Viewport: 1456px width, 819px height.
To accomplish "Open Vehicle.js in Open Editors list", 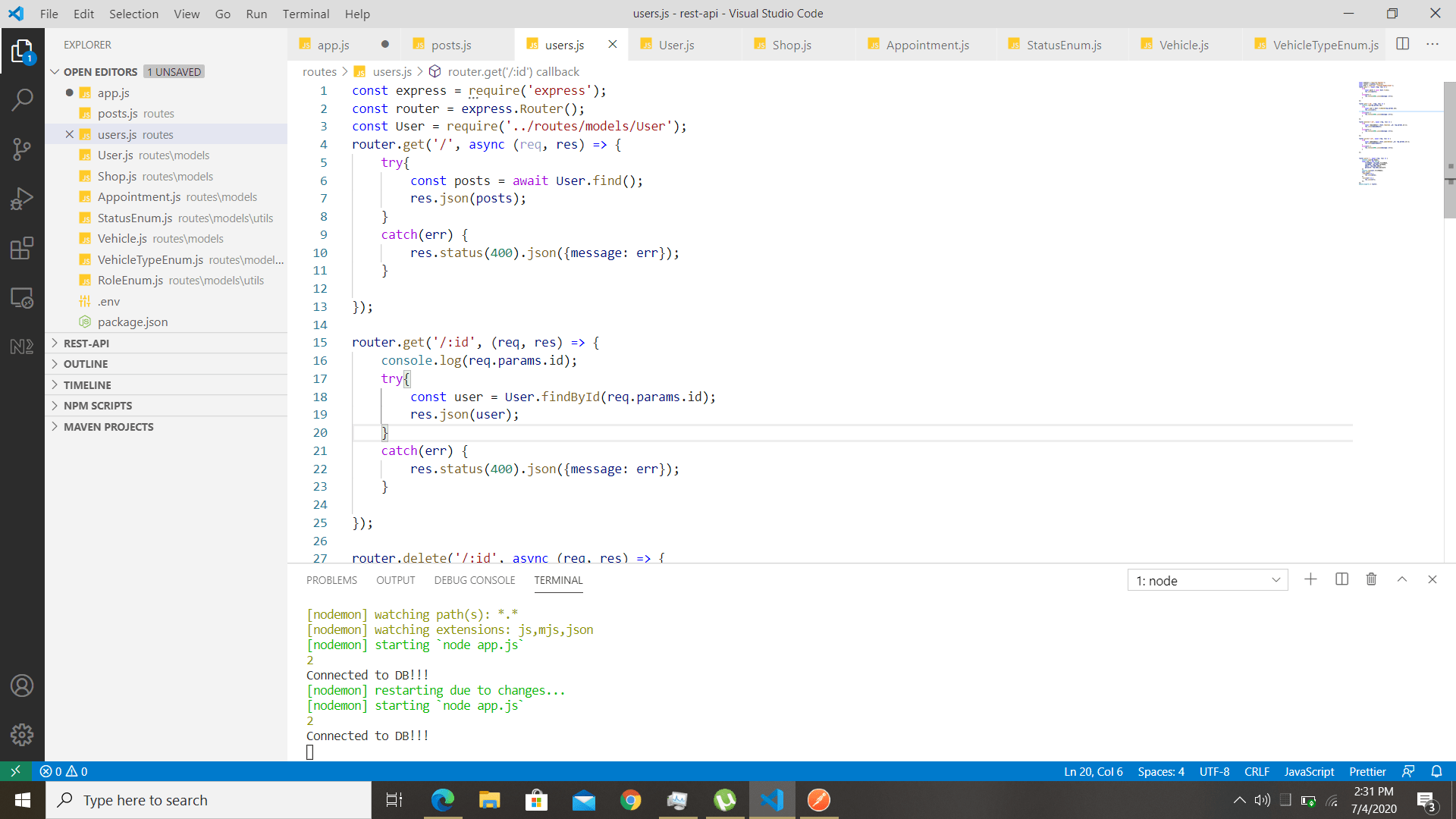I will click(x=167, y=238).
